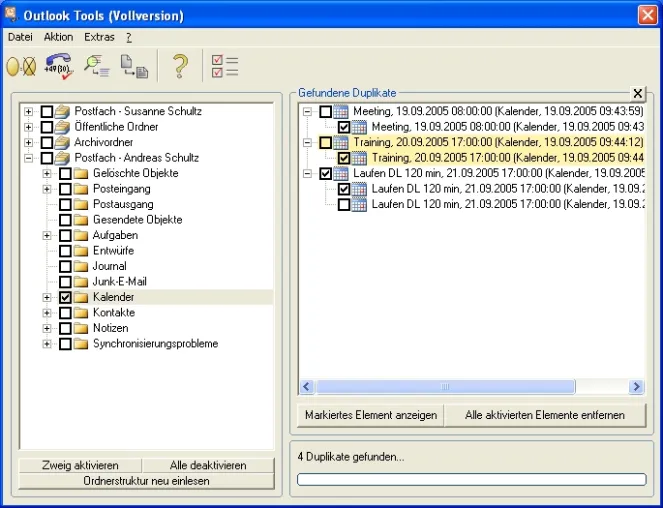Viewport: 663px width, 508px height.
Task: Uncheck the child Meeting duplicate checkbox
Action: pos(344,127)
